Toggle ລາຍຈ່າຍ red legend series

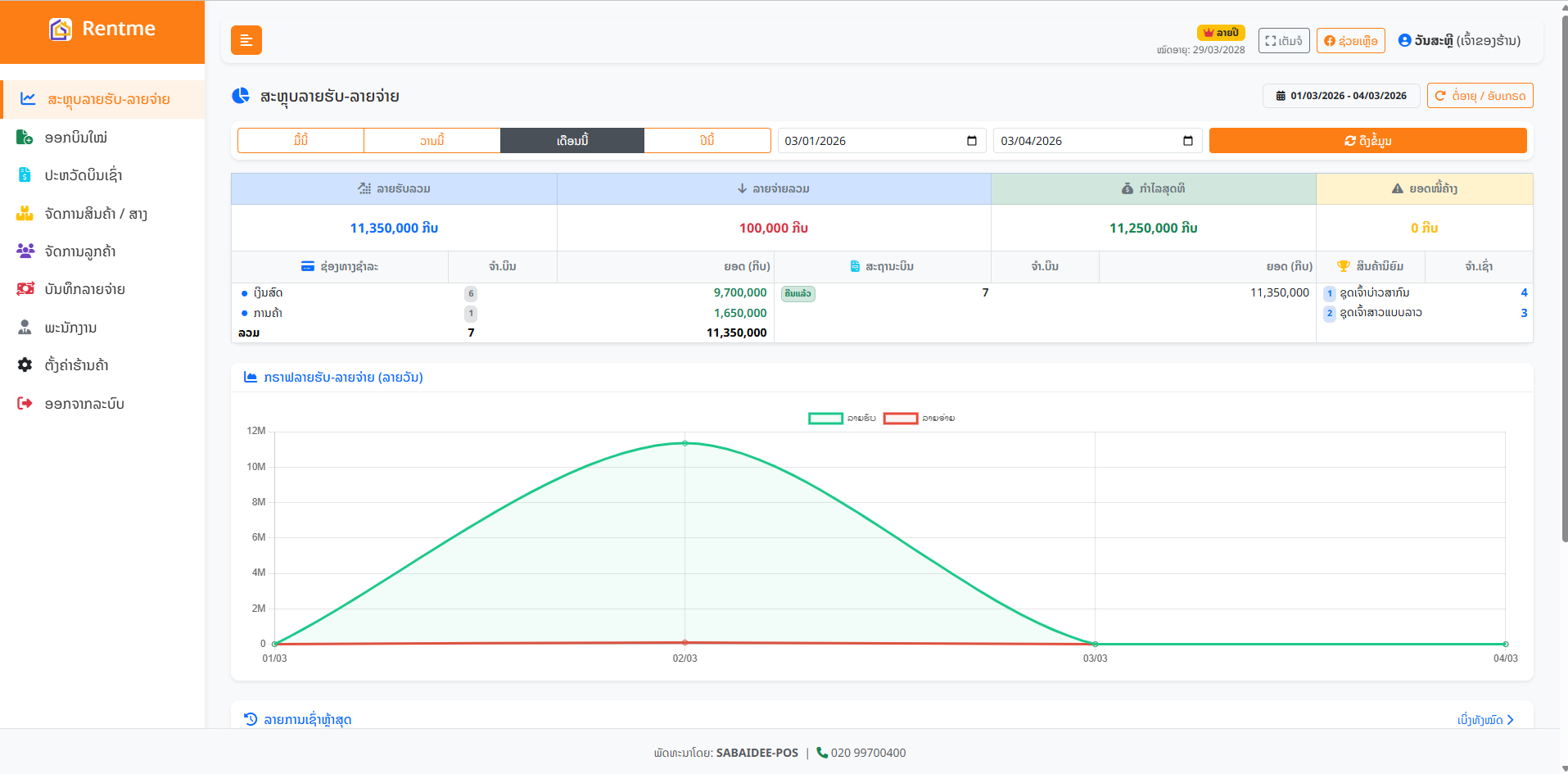(900, 419)
